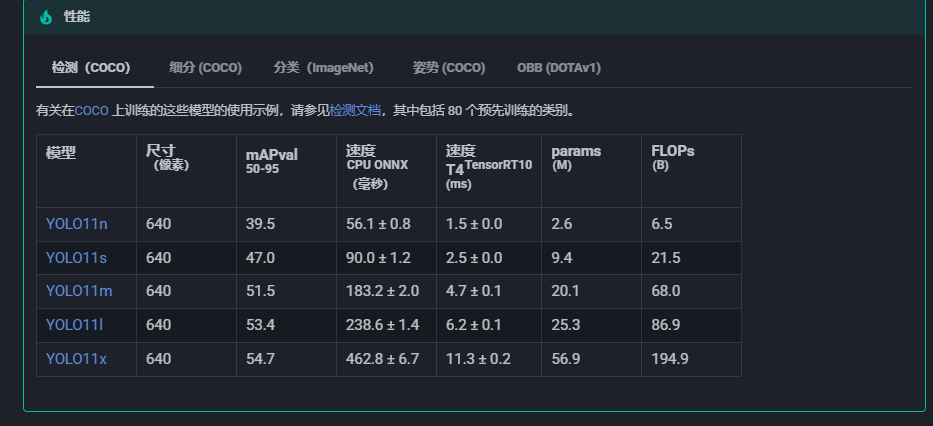Click T4 speed 11.3 ± 0.2
Screen dimensions: 933x426
(x=478, y=359)
